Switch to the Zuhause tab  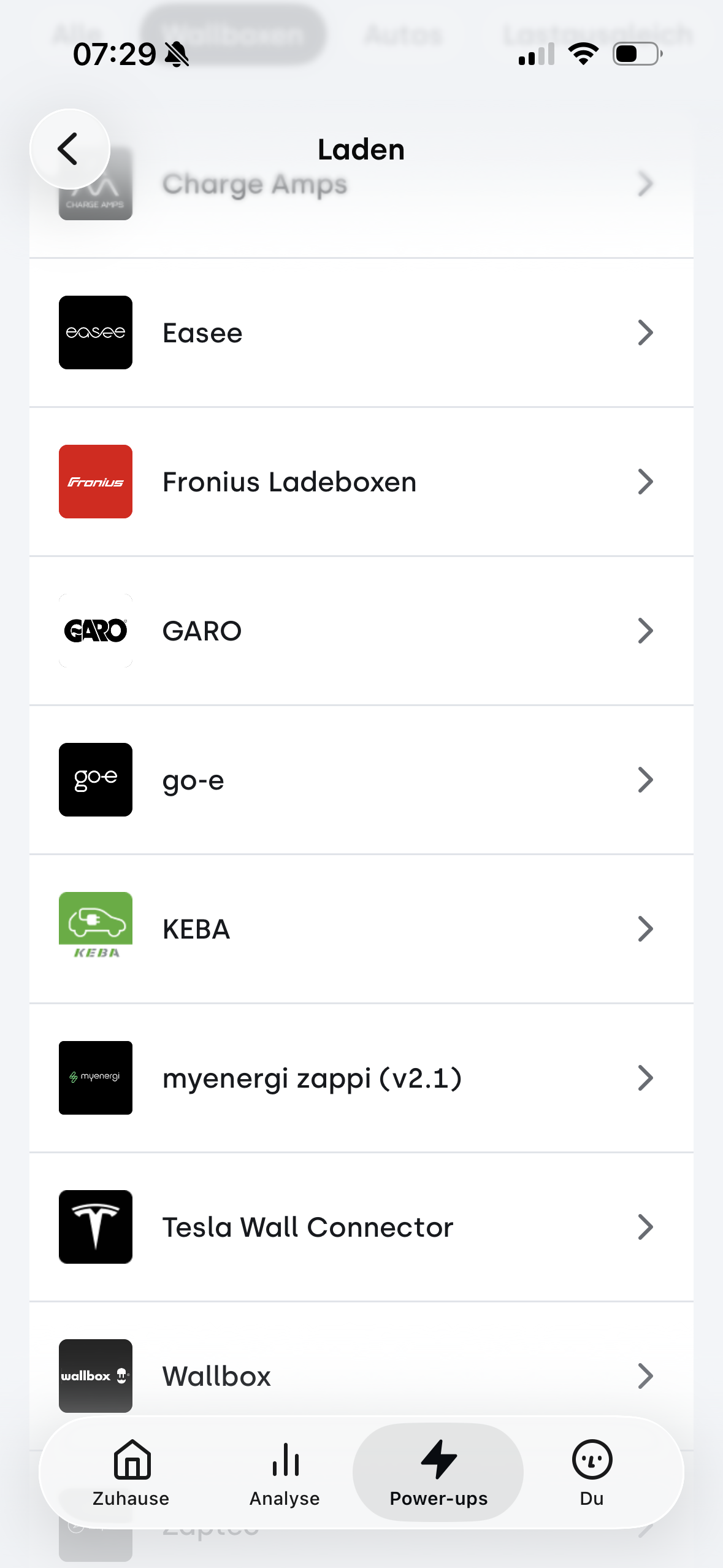[131, 1472]
